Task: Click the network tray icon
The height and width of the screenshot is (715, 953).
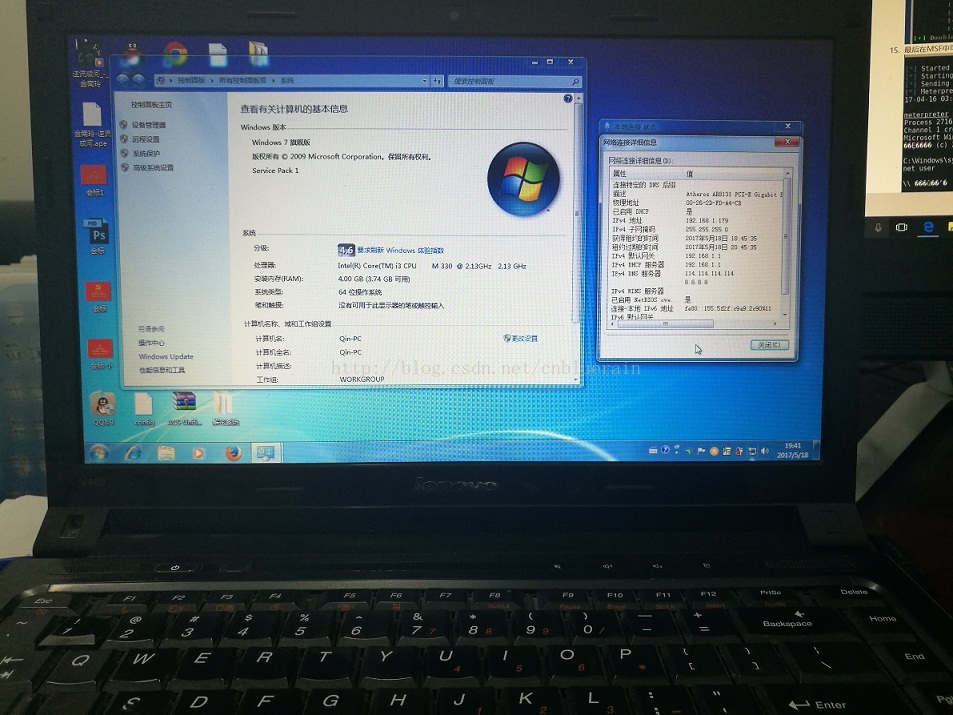Action: tap(752, 451)
